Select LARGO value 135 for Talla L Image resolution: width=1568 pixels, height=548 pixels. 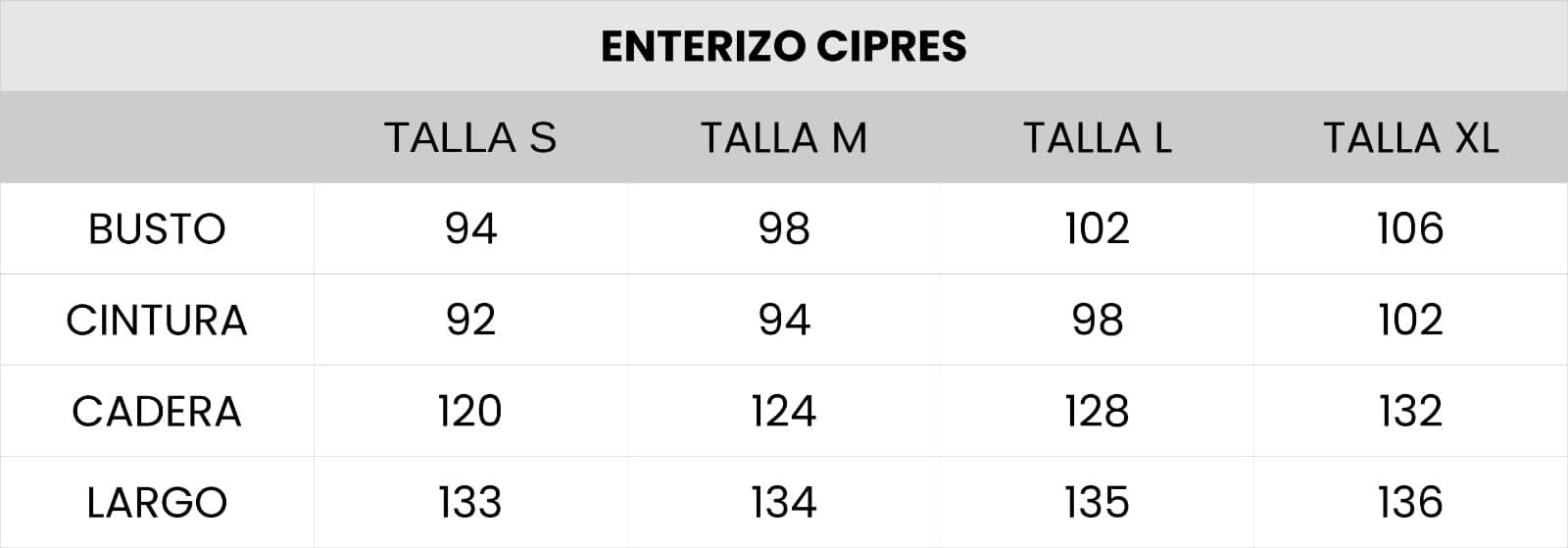[x=1098, y=502]
